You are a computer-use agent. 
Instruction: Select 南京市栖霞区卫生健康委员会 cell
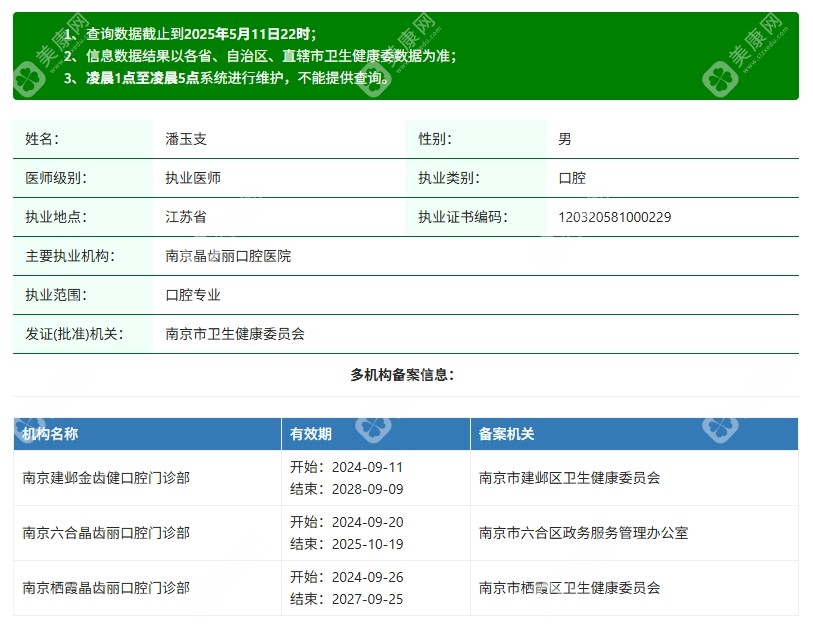click(634, 588)
